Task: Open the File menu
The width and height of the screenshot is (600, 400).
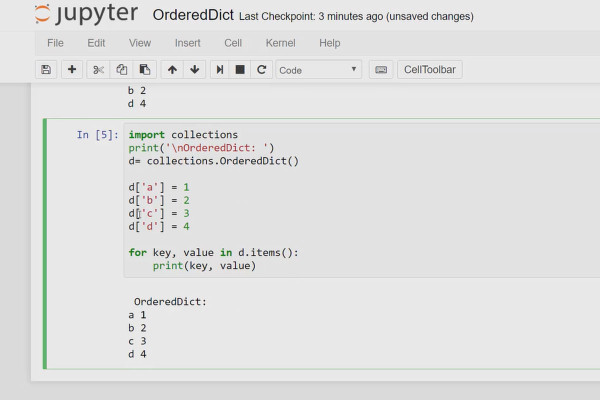Action: tap(55, 43)
